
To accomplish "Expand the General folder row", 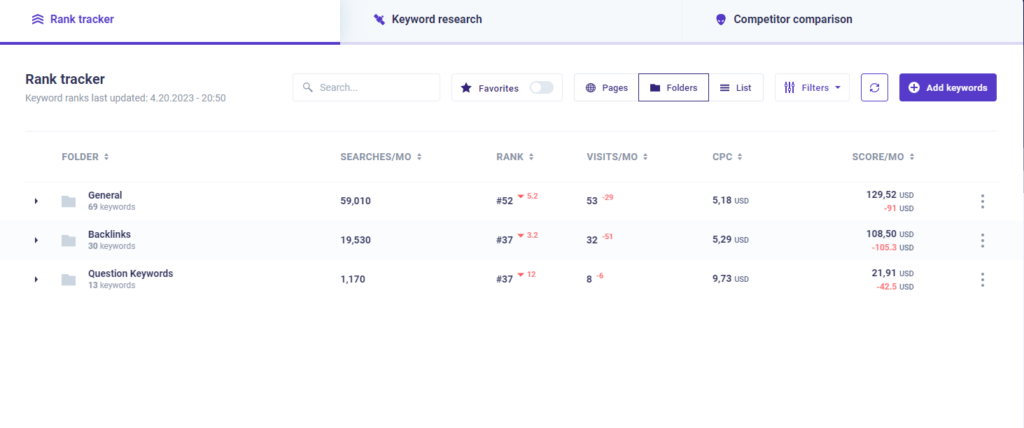I will tap(37, 201).
